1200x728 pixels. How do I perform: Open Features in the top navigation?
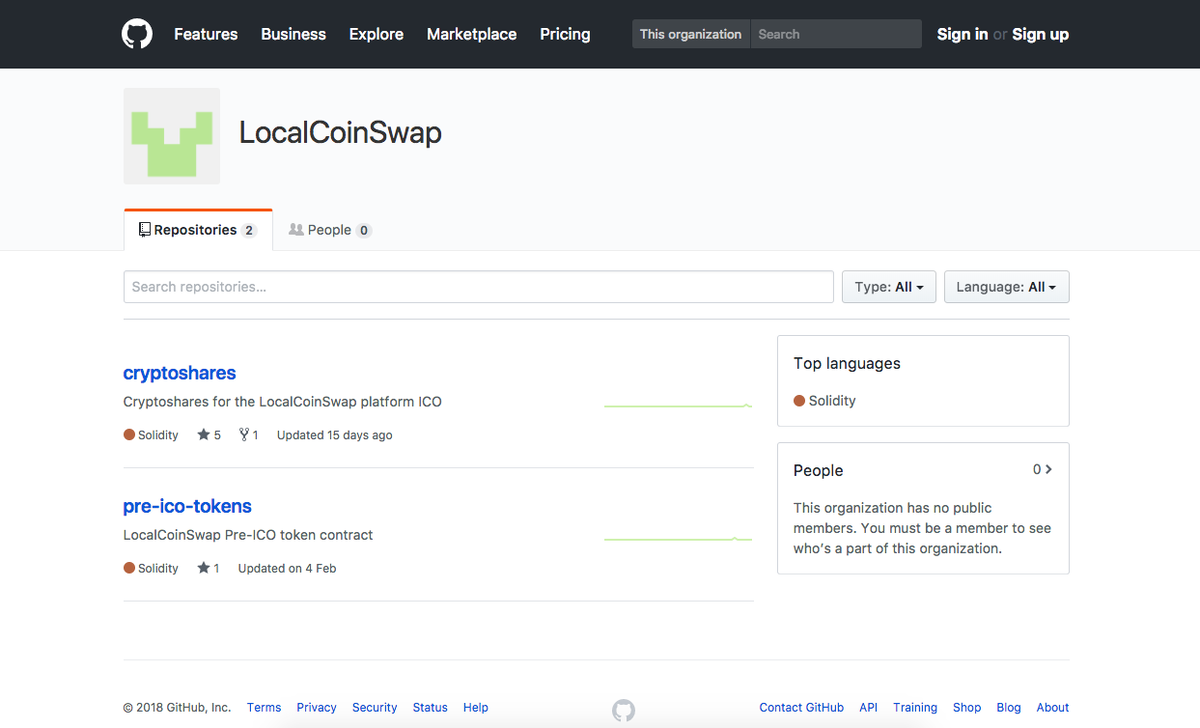coord(206,34)
